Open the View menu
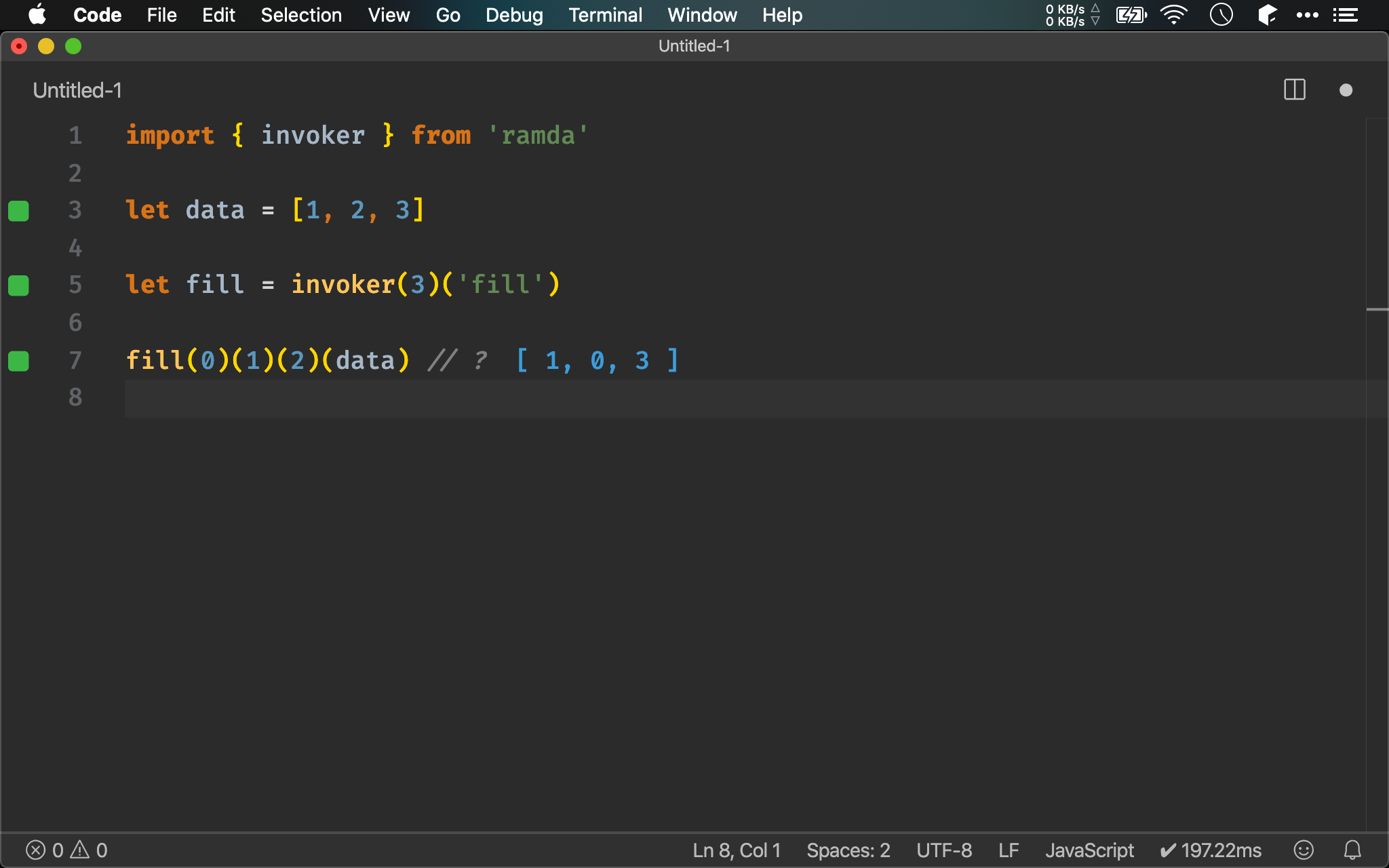The height and width of the screenshot is (868, 1389). 389,15
